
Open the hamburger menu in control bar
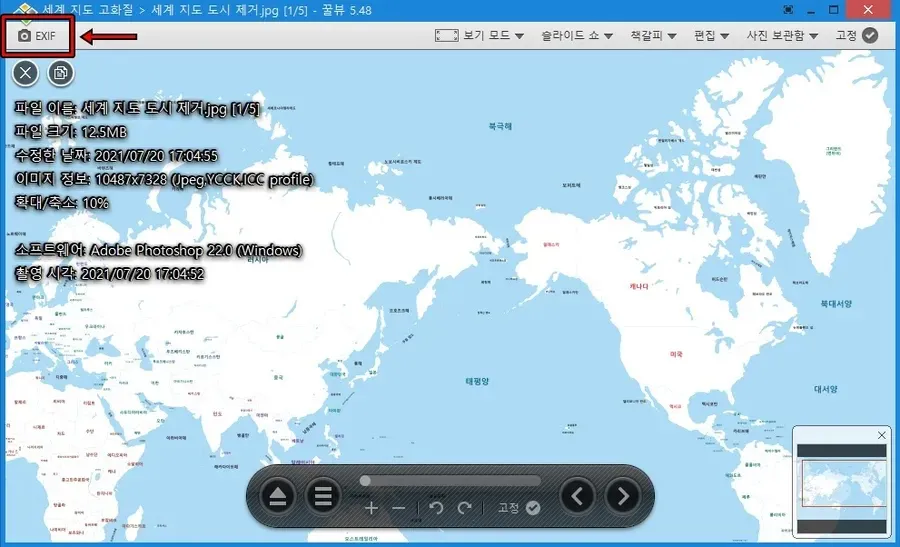pyautogui.click(x=323, y=496)
